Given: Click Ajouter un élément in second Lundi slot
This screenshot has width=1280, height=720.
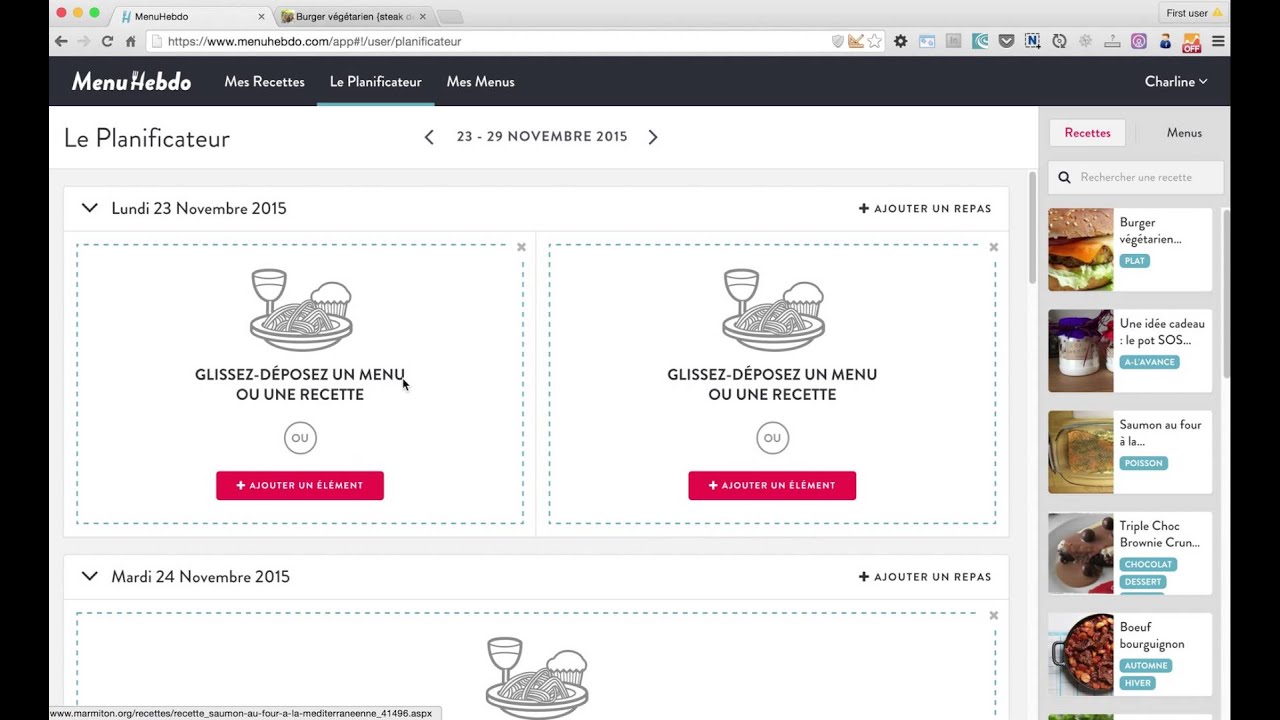Looking at the screenshot, I should tap(772, 485).
